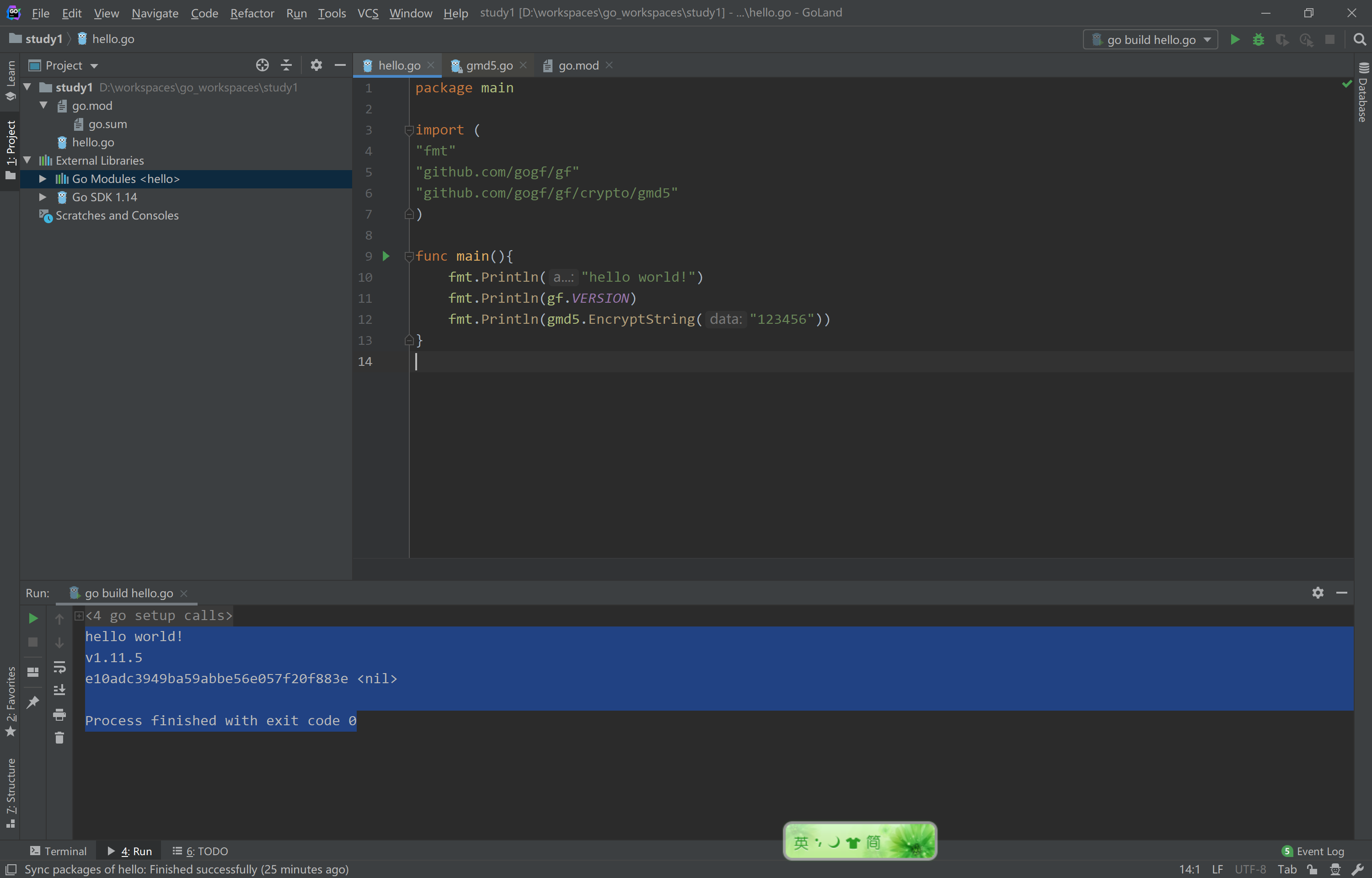The image size is (1372, 878).
Task: Click the clear all trash icon in Run panel
Action: pyautogui.click(x=59, y=739)
